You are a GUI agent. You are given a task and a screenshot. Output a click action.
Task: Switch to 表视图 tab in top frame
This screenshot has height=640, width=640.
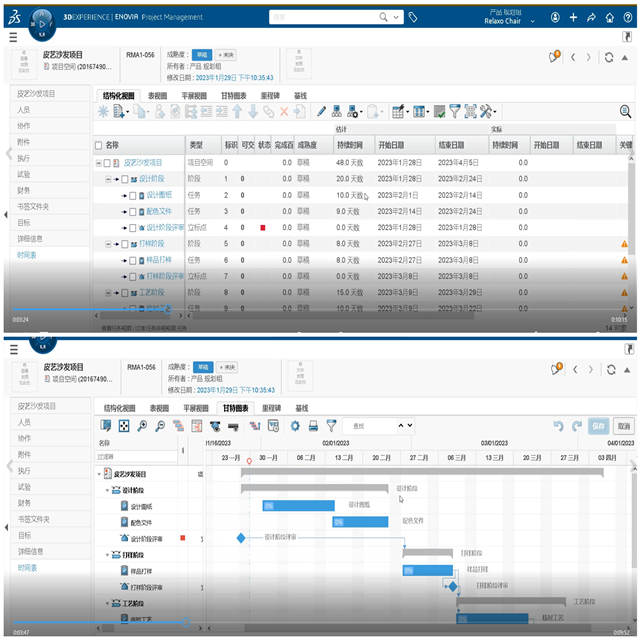click(157, 96)
